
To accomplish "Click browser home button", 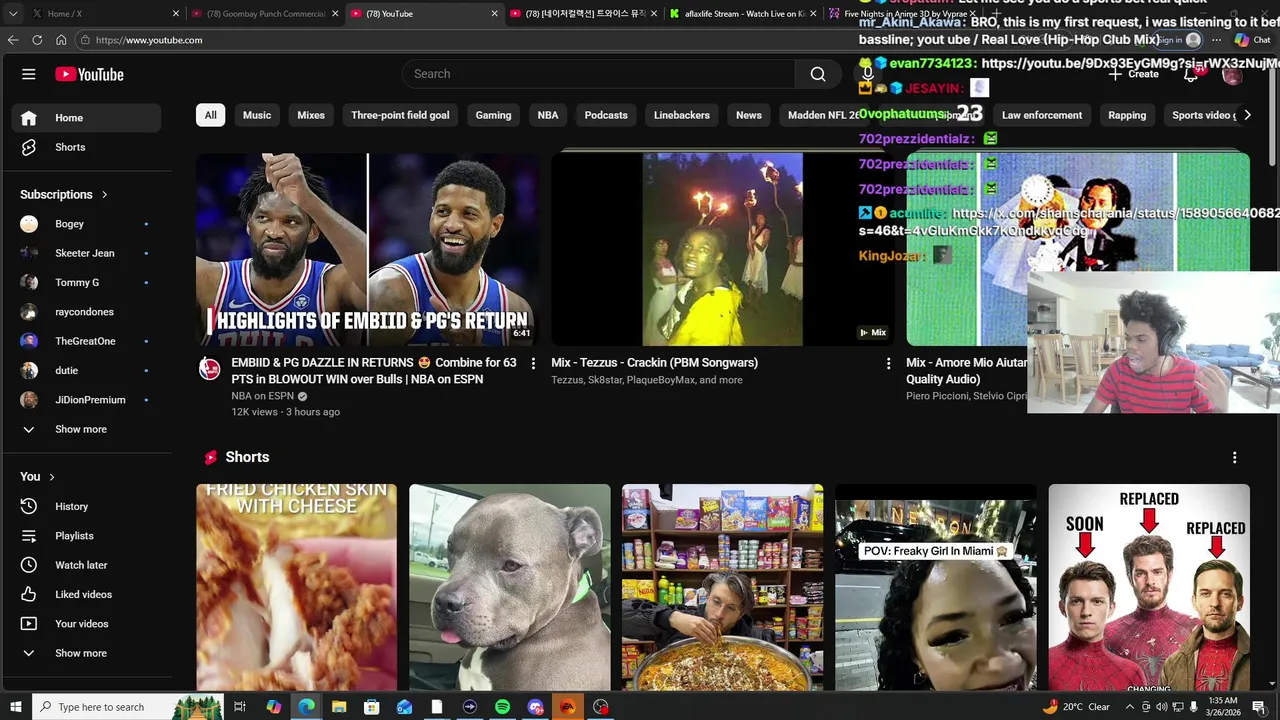I will [61, 40].
